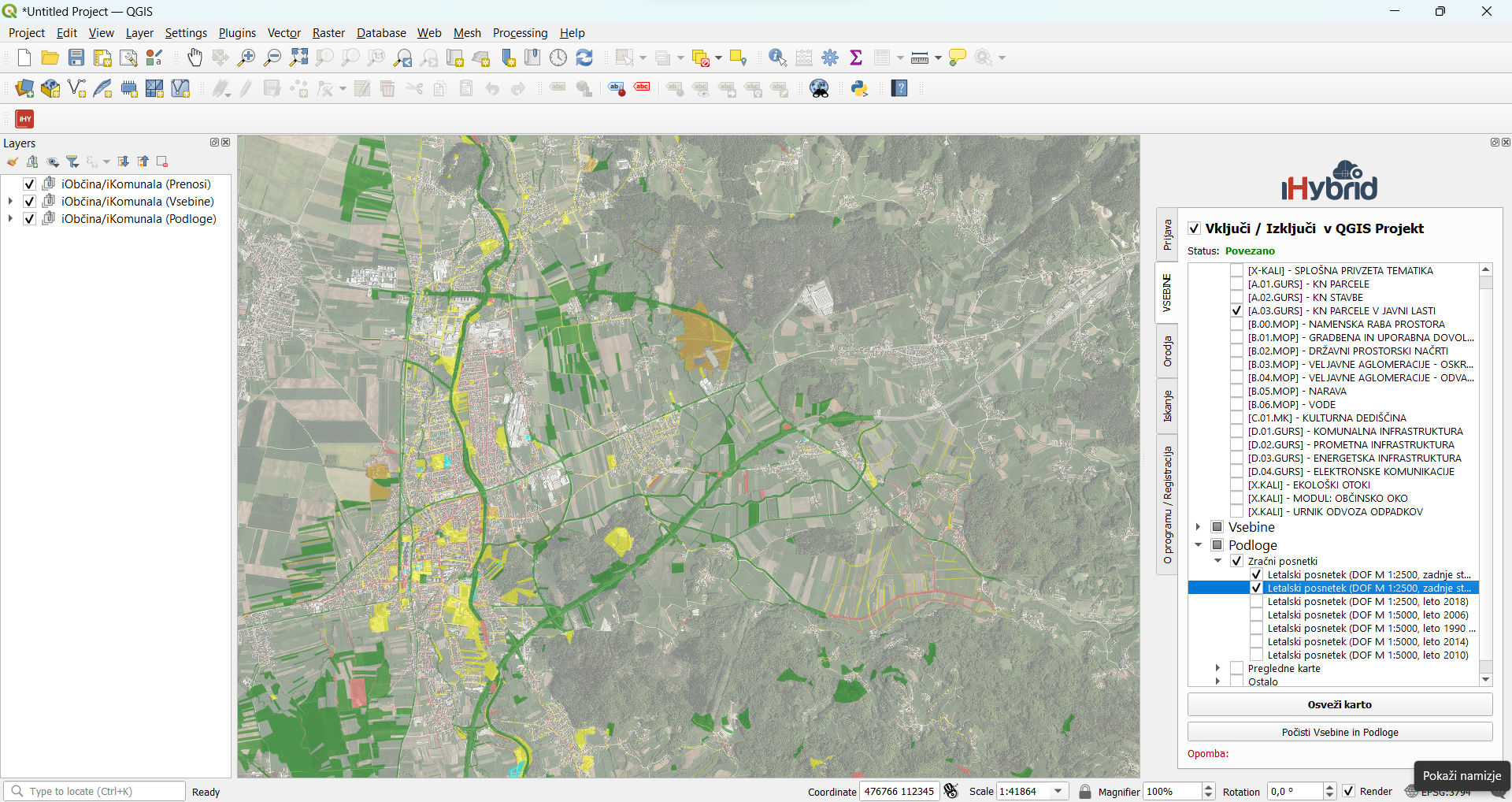The width and height of the screenshot is (1512, 802).
Task: Open the Scale dropdown in status bar
Action: (1058, 792)
